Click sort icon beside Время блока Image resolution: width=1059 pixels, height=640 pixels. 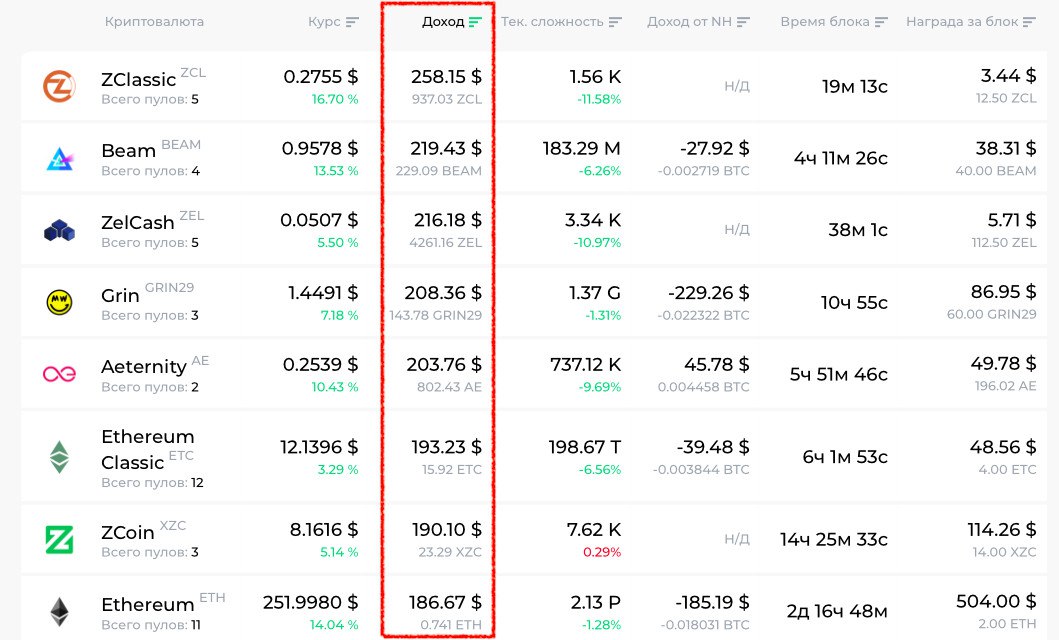881,22
